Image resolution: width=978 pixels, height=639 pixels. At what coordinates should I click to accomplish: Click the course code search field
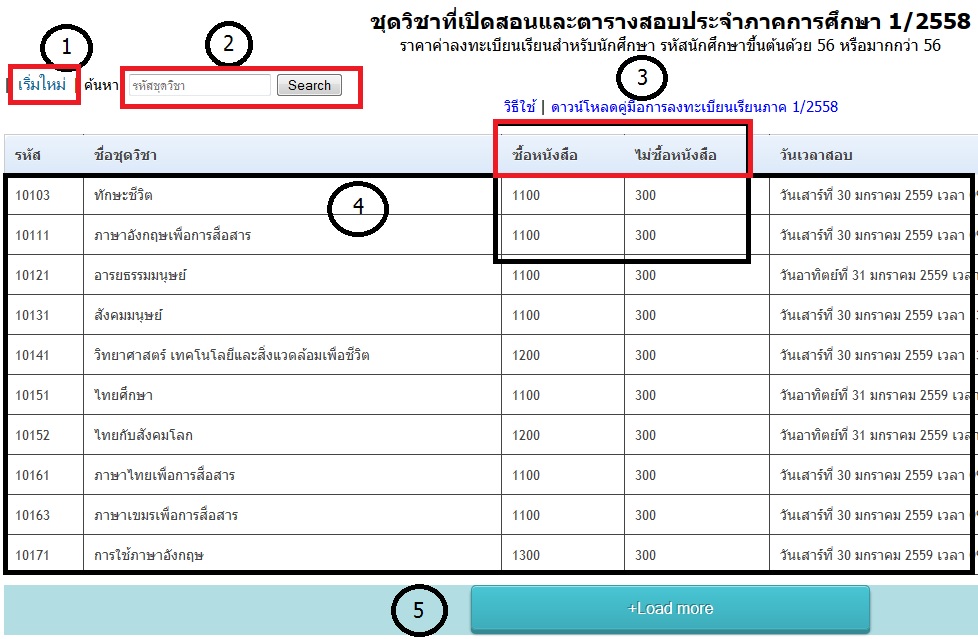click(x=198, y=86)
